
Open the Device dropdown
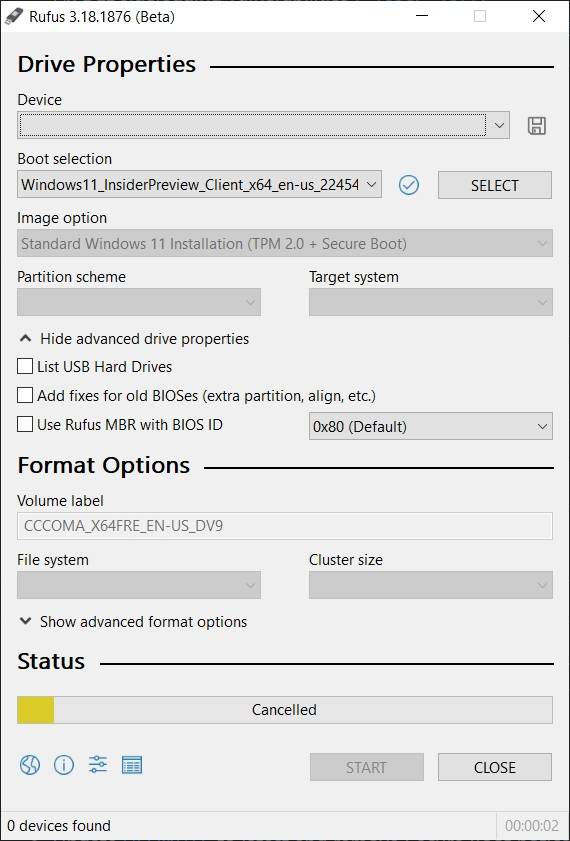point(263,125)
